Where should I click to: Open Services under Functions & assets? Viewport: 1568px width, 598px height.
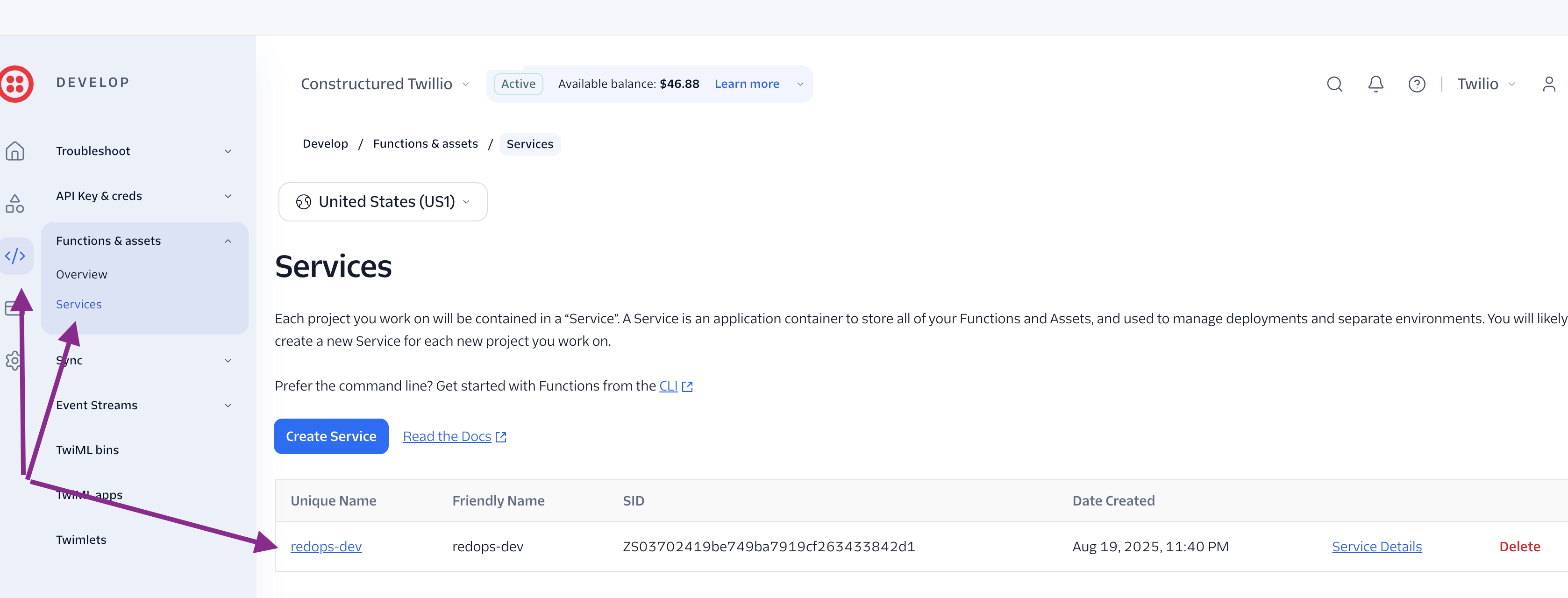pos(78,304)
